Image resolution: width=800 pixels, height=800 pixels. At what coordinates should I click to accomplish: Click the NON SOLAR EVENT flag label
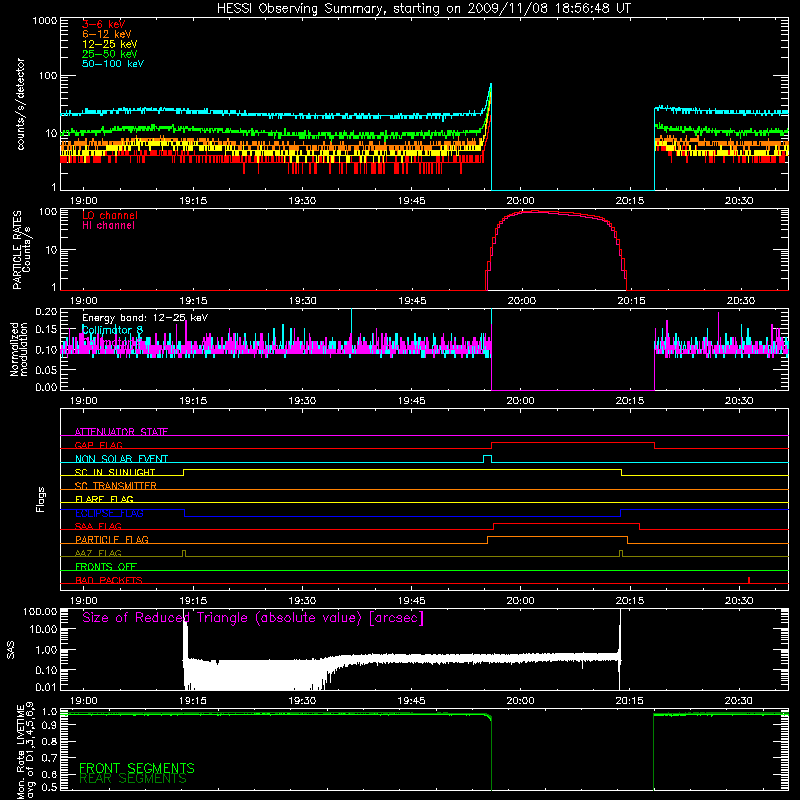click(x=121, y=459)
